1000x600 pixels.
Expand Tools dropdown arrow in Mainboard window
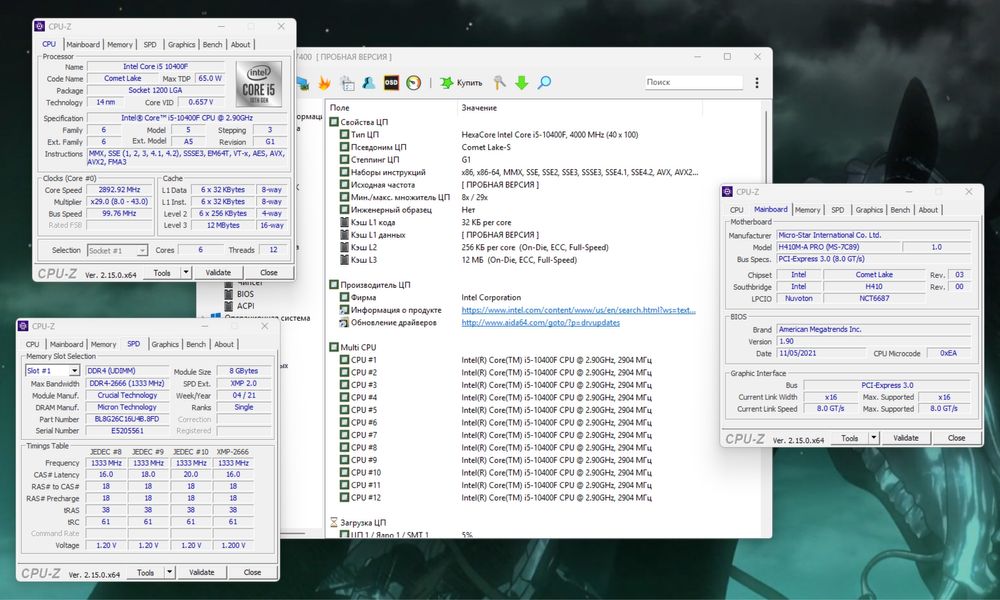pos(874,438)
